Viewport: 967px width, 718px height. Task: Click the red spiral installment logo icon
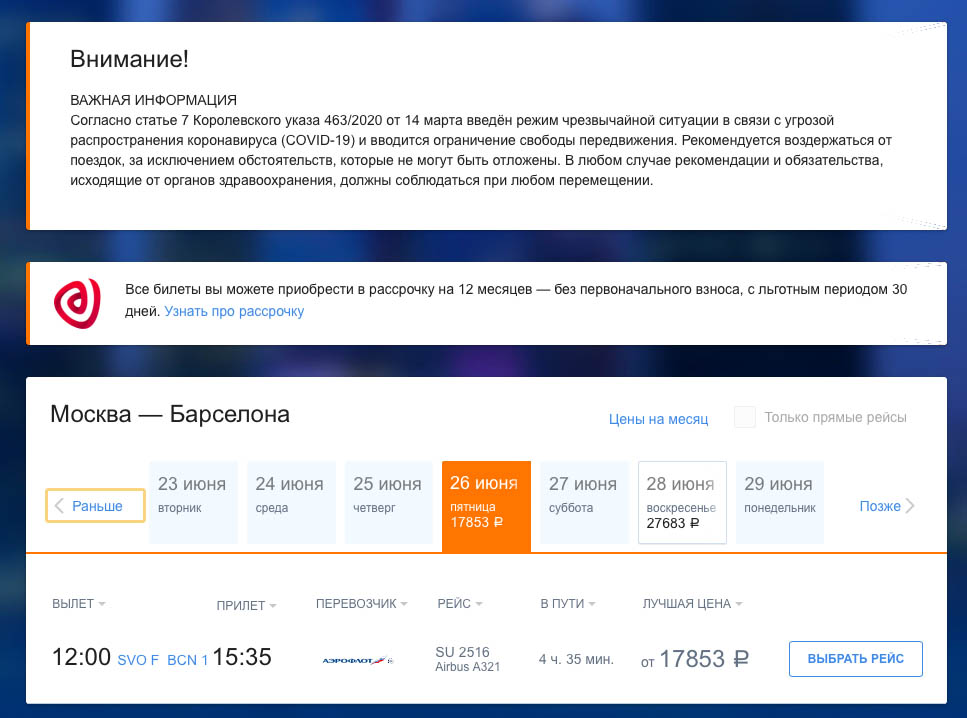[77, 303]
